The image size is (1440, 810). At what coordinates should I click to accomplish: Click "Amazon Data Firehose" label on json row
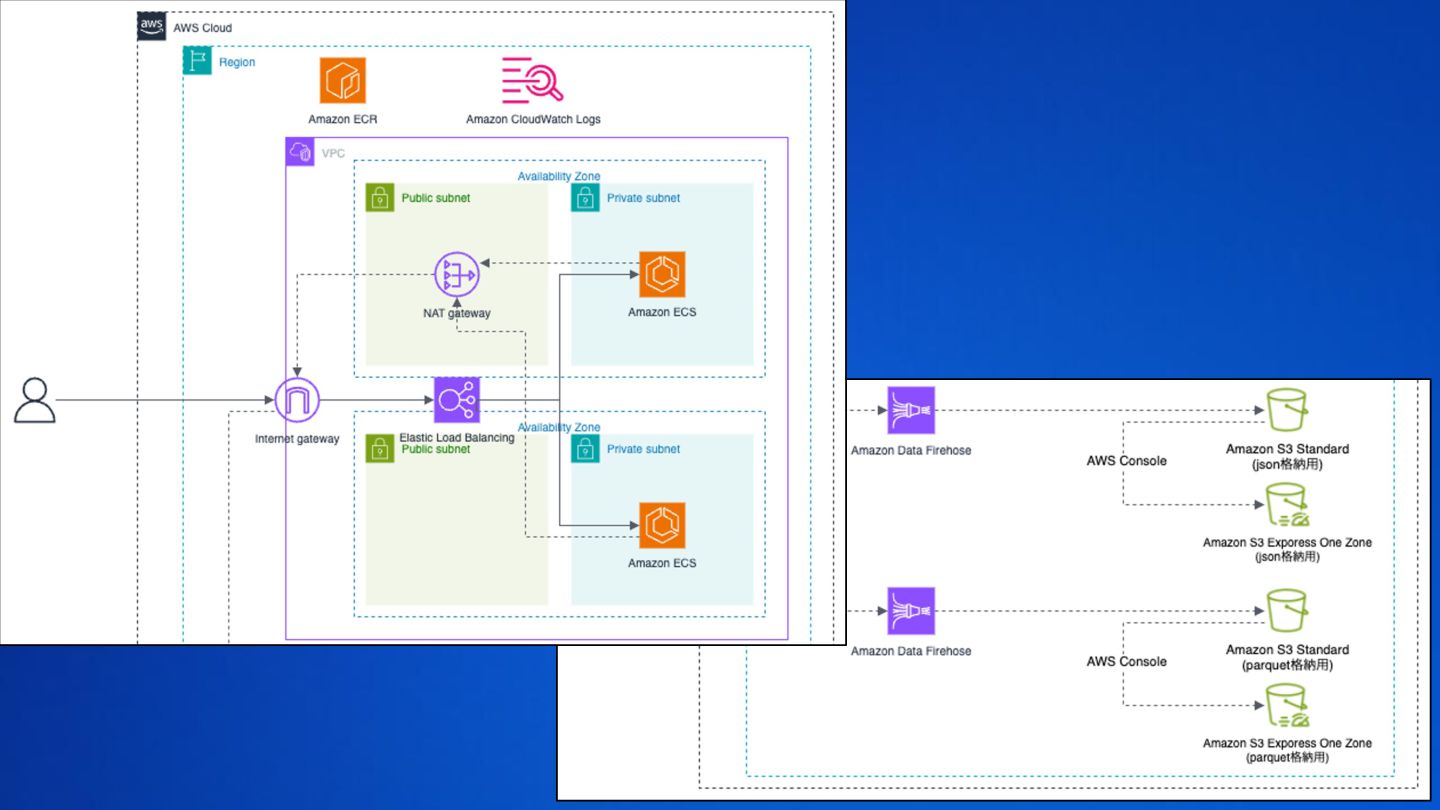click(x=911, y=450)
